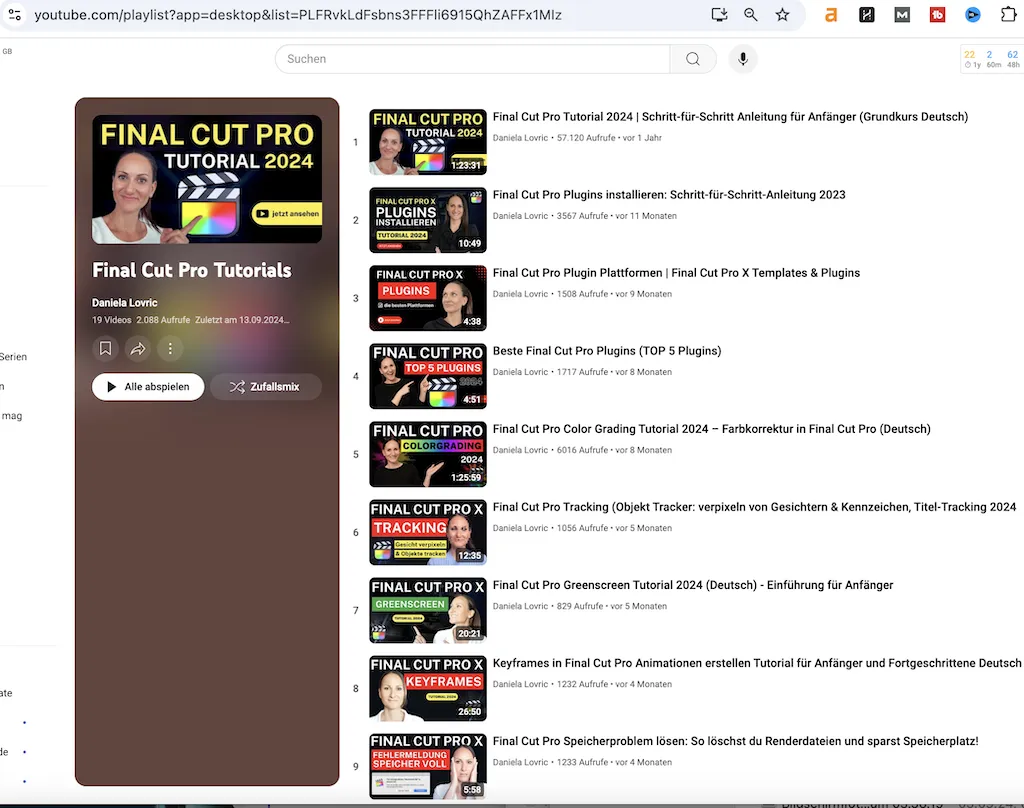Click the stats widget showing 22 2 62
Screen dimensions: 1024x808
tap(991, 59)
